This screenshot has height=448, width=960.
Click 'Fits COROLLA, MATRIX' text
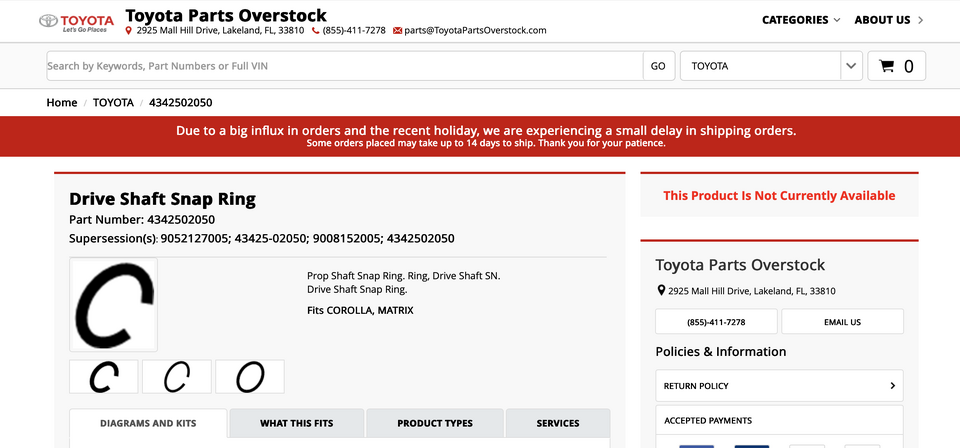pos(360,310)
